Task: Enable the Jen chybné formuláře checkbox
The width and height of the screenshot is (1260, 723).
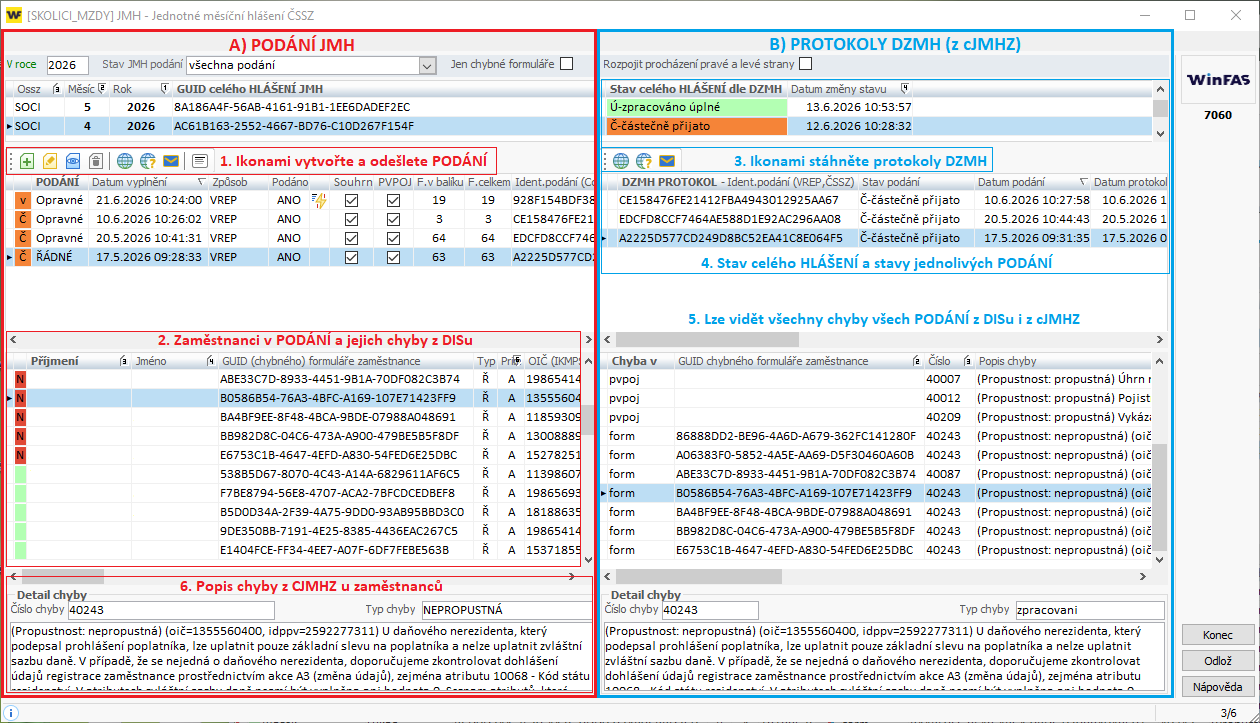Action: (x=567, y=64)
